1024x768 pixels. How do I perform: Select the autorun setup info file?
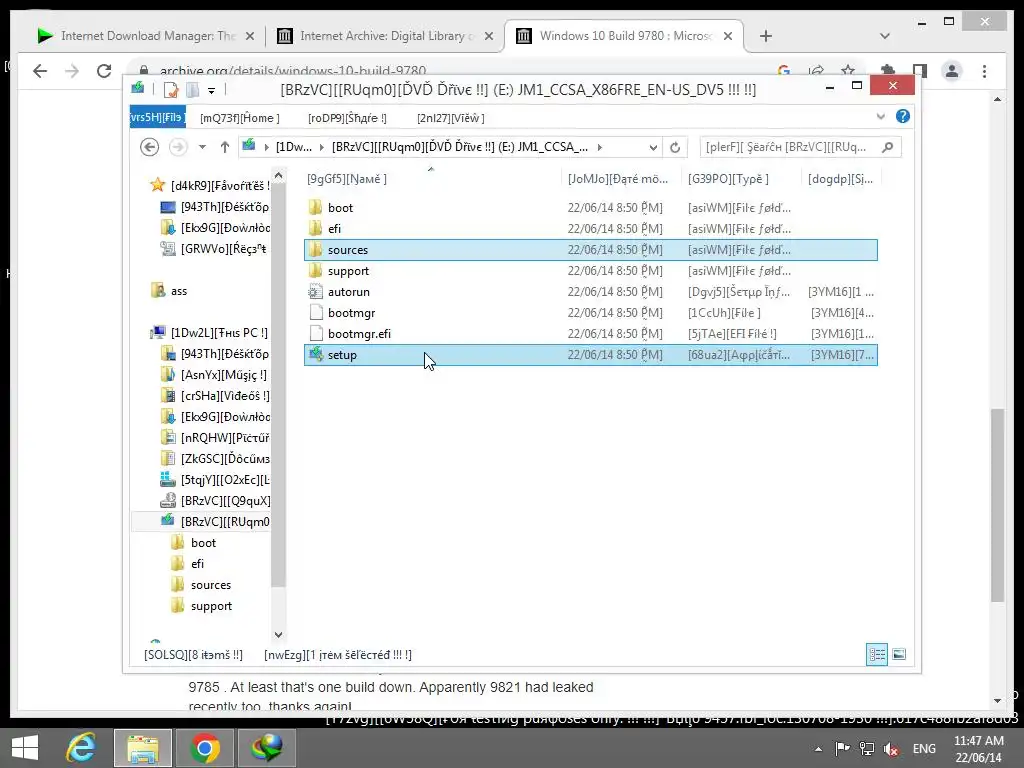[590, 292]
